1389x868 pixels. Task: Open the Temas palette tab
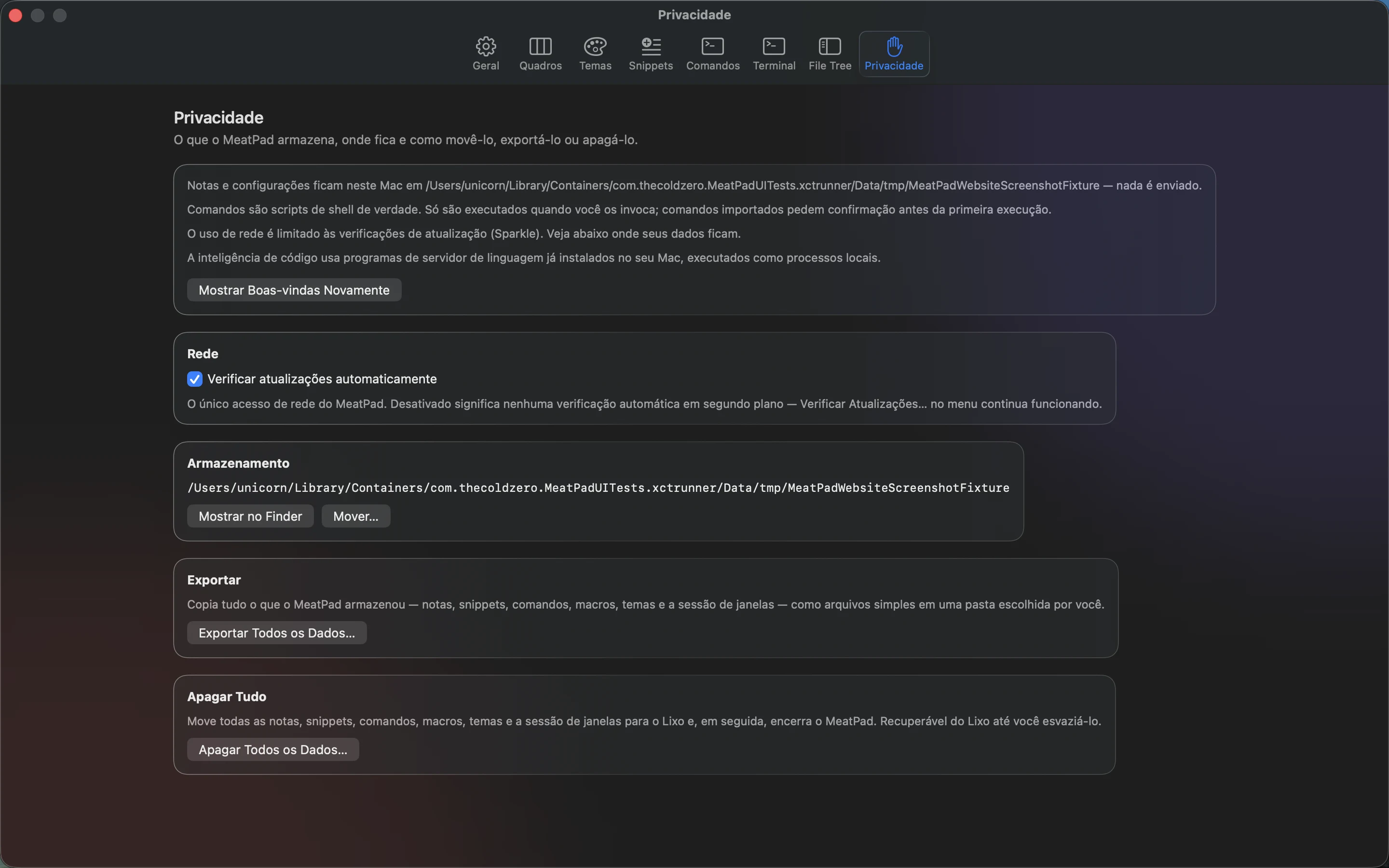point(595,54)
